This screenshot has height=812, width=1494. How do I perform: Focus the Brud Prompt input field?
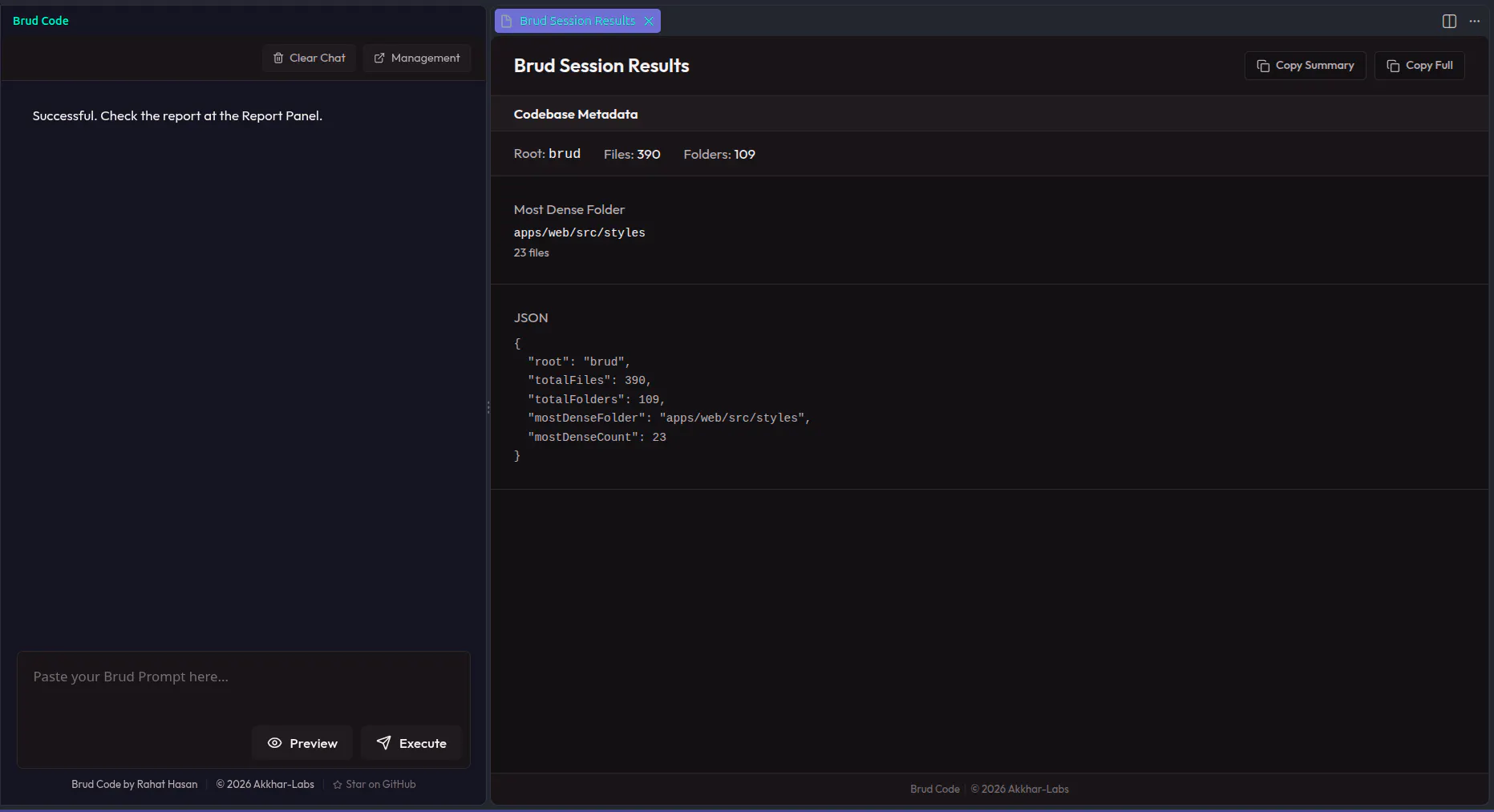(x=243, y=687)
